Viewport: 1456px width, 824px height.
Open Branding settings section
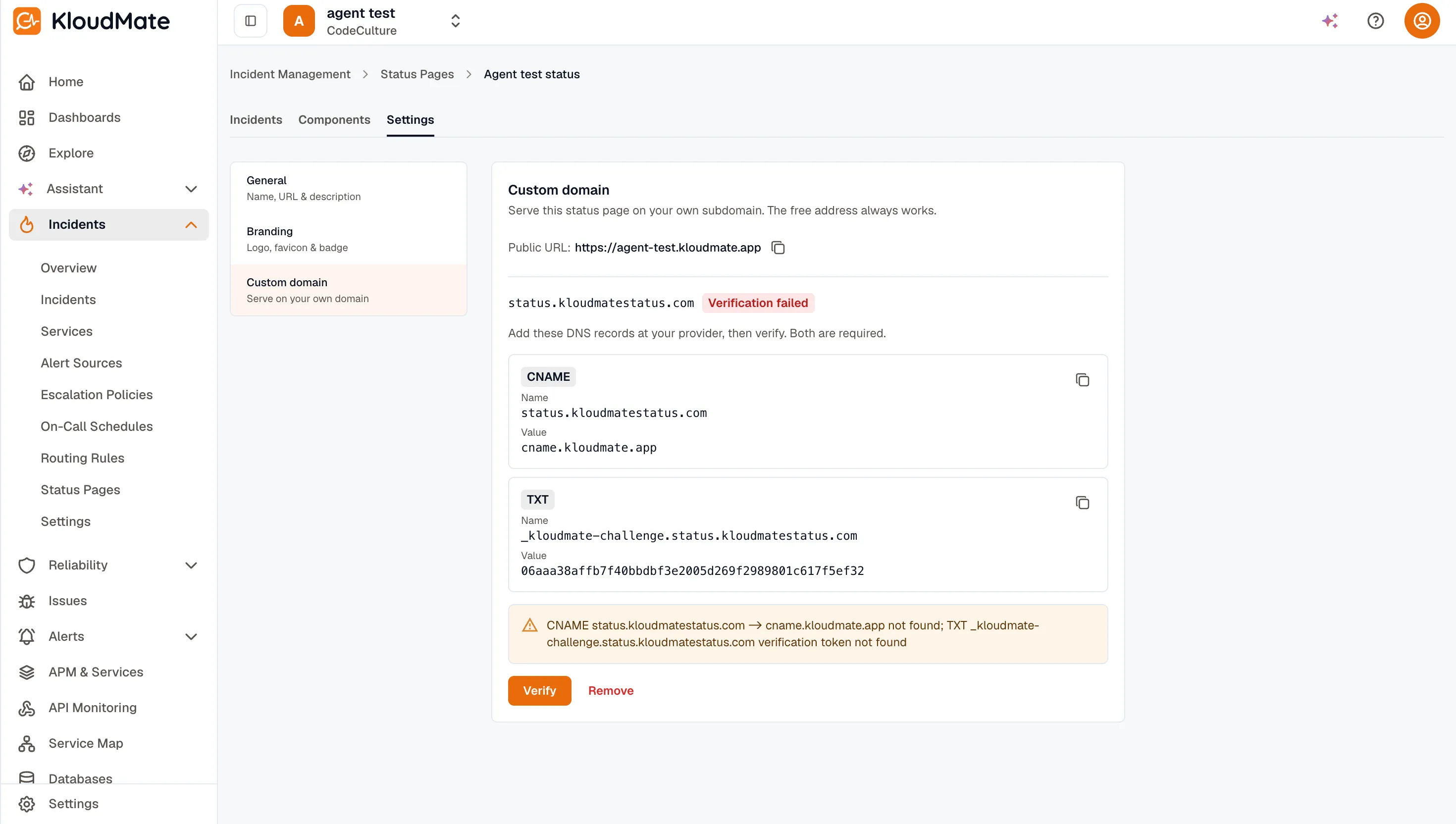(x=349, y=239)
